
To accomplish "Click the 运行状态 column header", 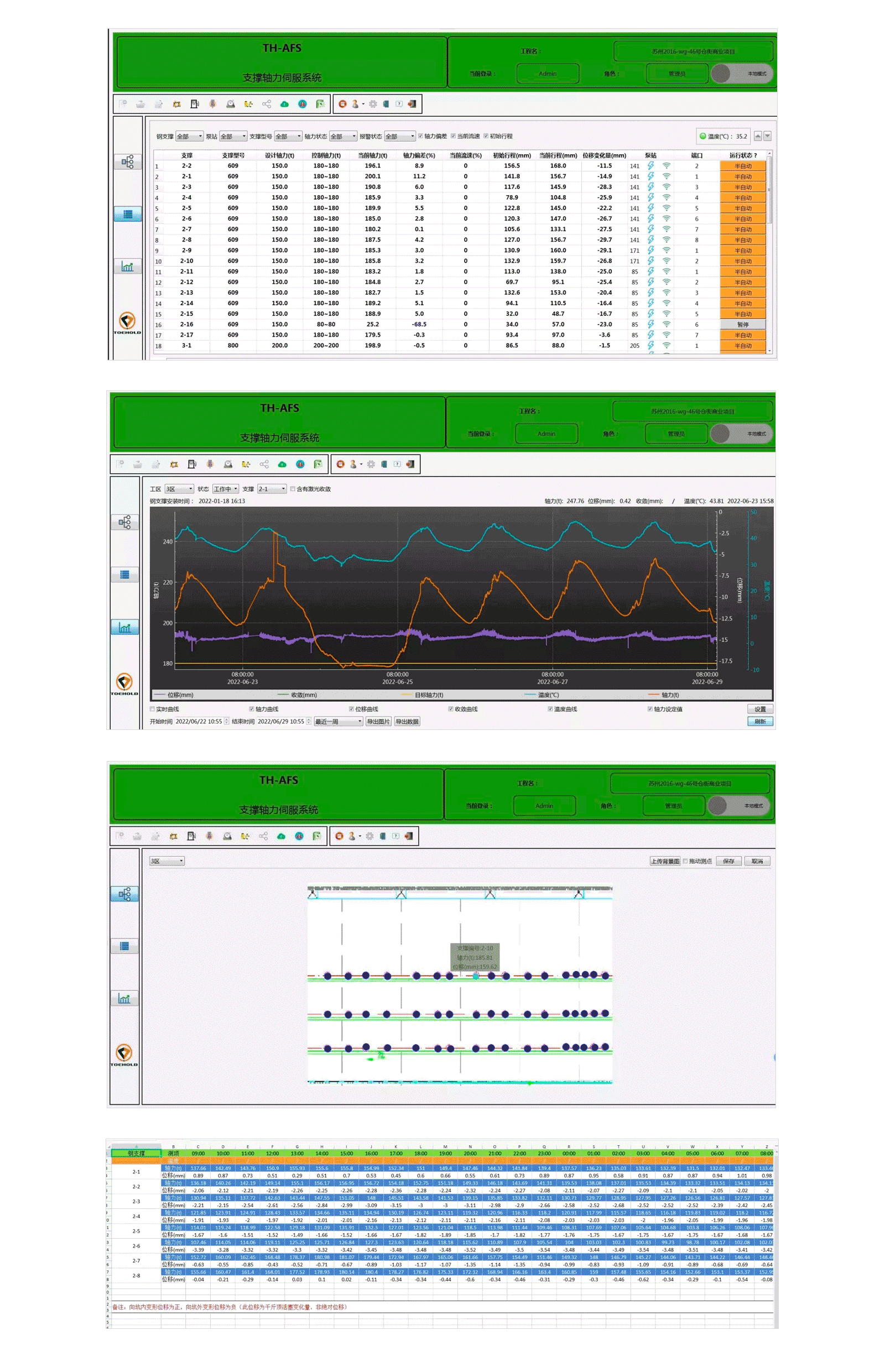I will (742, 155).
